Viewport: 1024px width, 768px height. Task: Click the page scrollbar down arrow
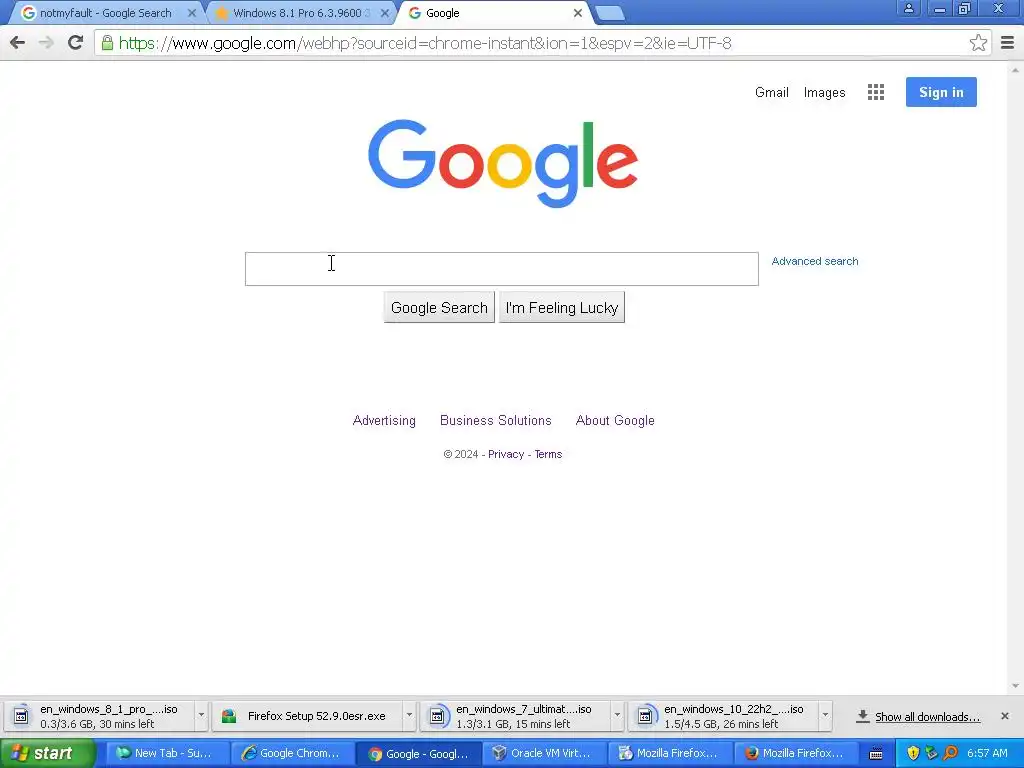pyautogui.click(x=1015, y=686)
